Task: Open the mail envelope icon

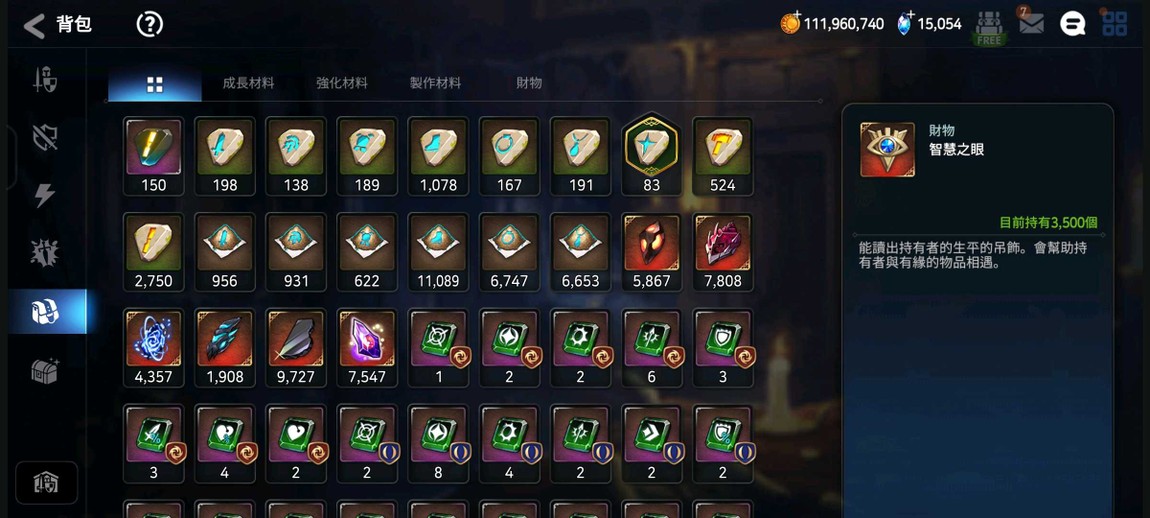Action: pyautogui.click(x=1031, y=24)
